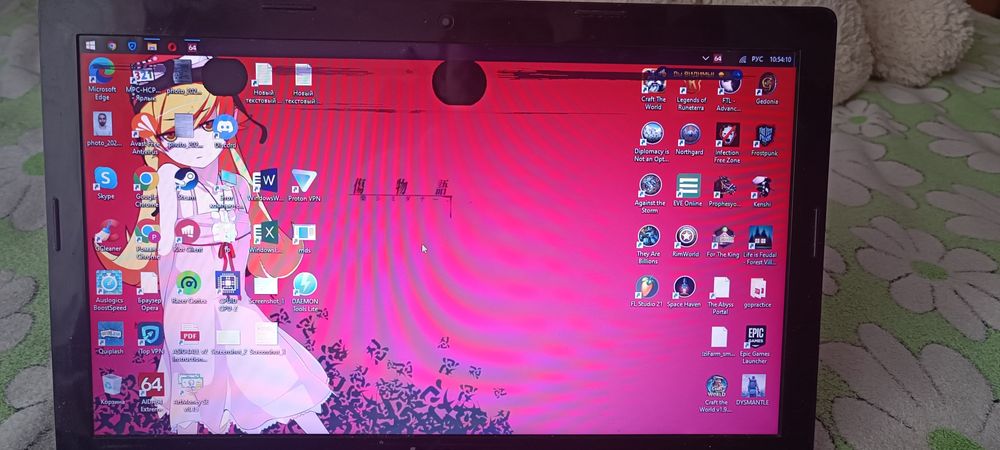The width and height of the screenshot is (1000, 450).
Task: Open Legends of Runeterra
Action: (691, 91)
